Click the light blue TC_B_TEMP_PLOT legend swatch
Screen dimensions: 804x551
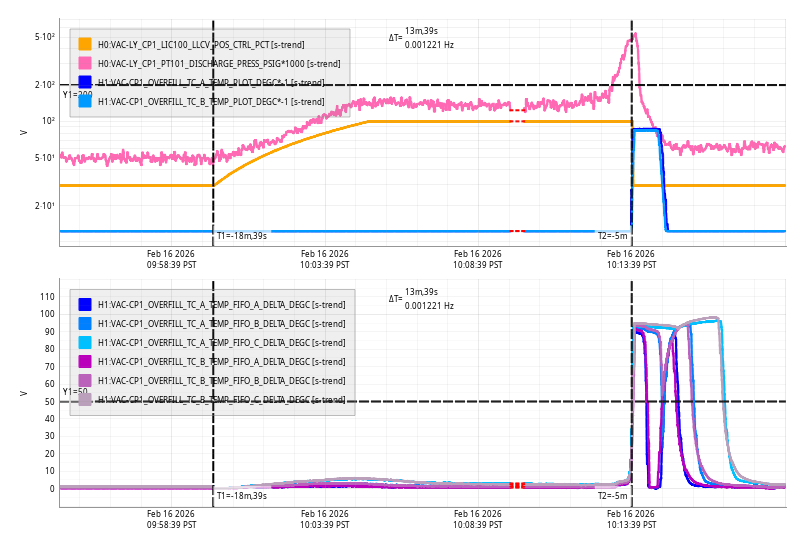85,101
